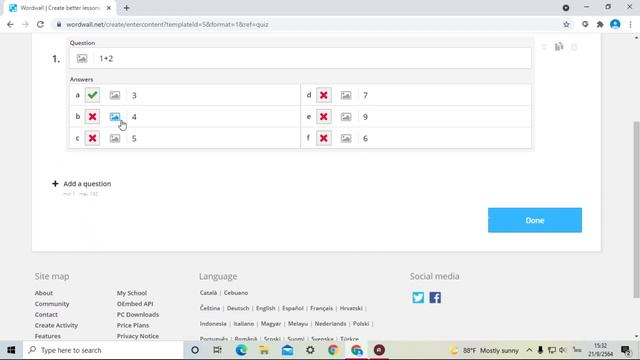The width and height of the screenshot is (640, 360).
Task: Open Settings gear in the taskbar
Action: point(310,350)
